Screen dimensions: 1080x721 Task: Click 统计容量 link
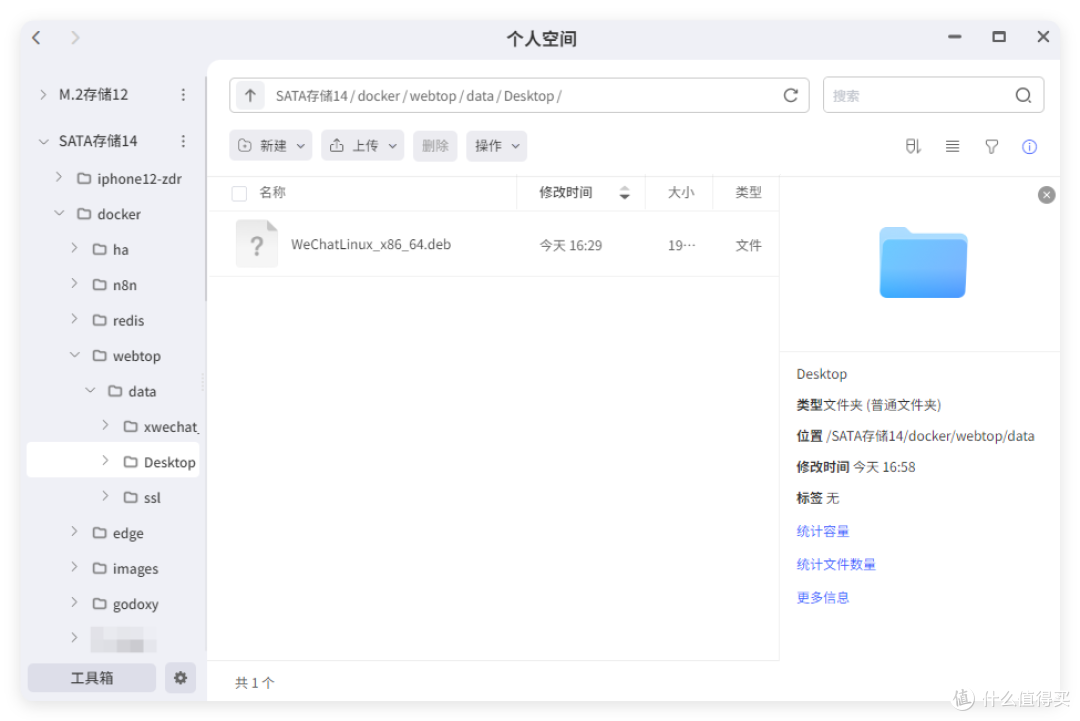(822, 532)
